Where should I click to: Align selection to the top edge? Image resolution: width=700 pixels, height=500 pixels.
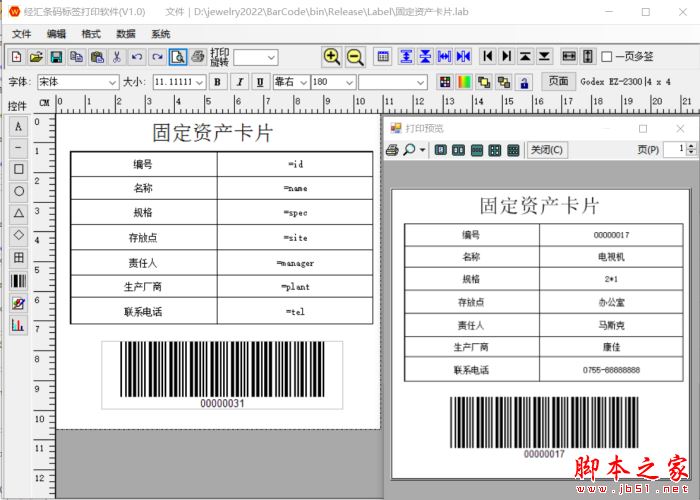tap(525, 56)
